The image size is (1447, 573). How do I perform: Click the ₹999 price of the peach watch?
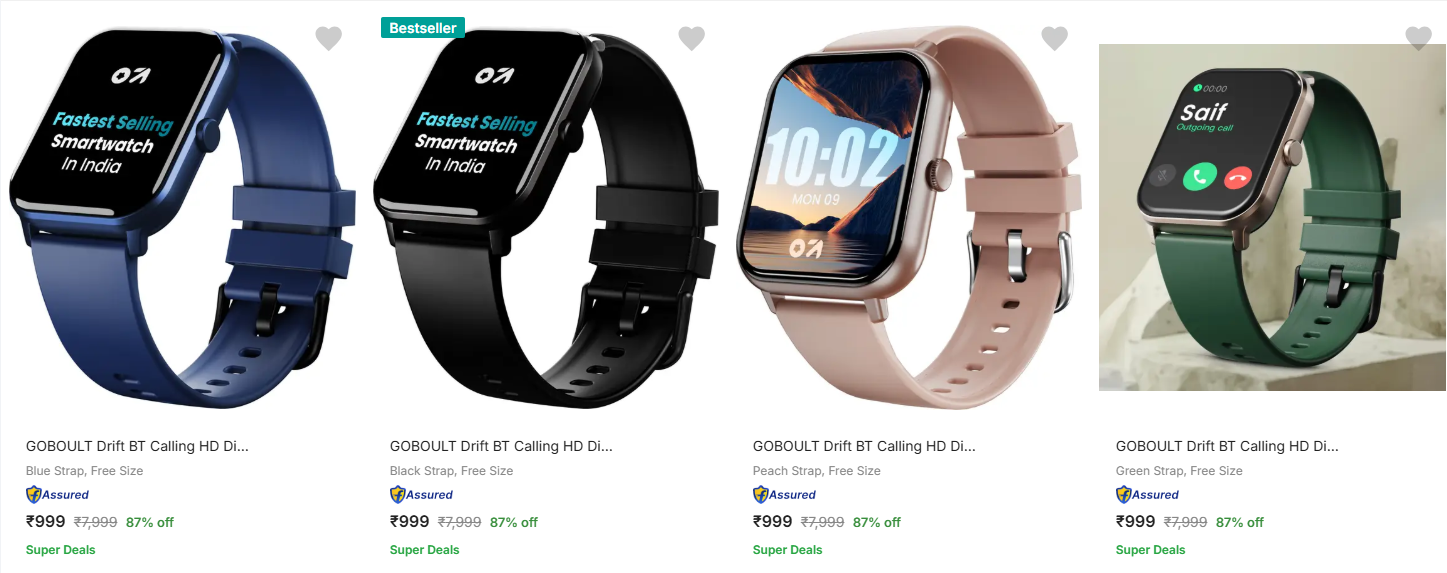coord(772,521)
